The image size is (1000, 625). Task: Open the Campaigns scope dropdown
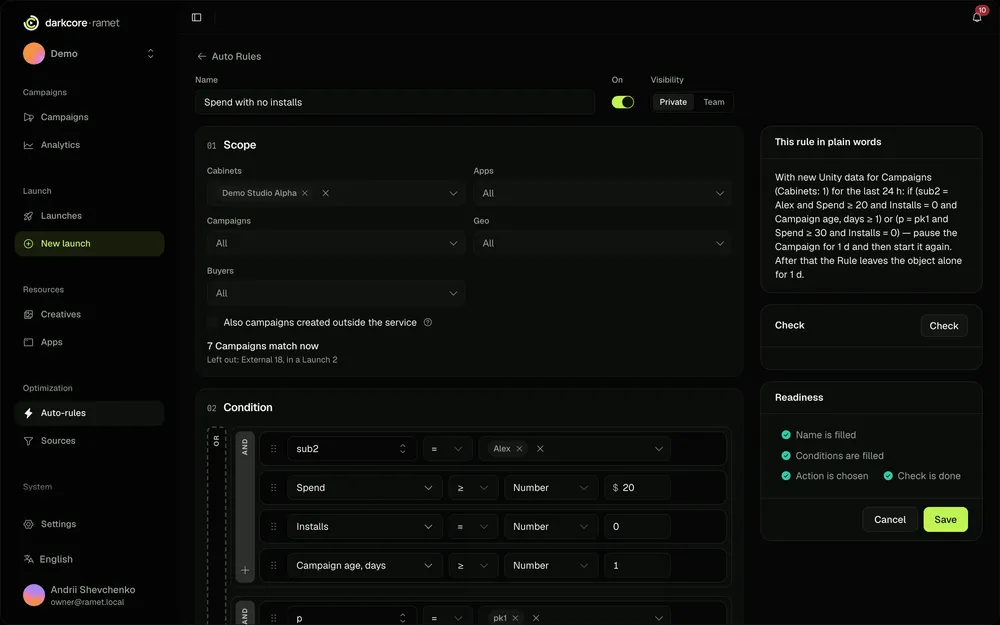pyautogui.click(x=335, y=243)
